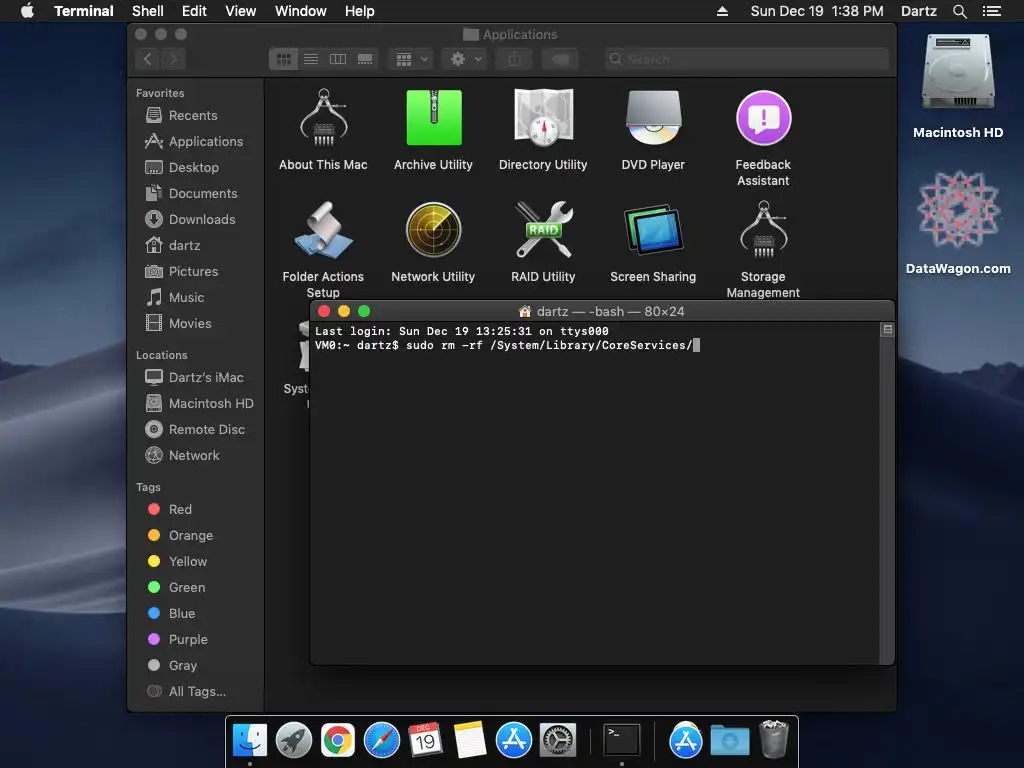The image size is (1024, 768).
Task: Show All Tags in Finder sidebar
Action: point(195,692)
